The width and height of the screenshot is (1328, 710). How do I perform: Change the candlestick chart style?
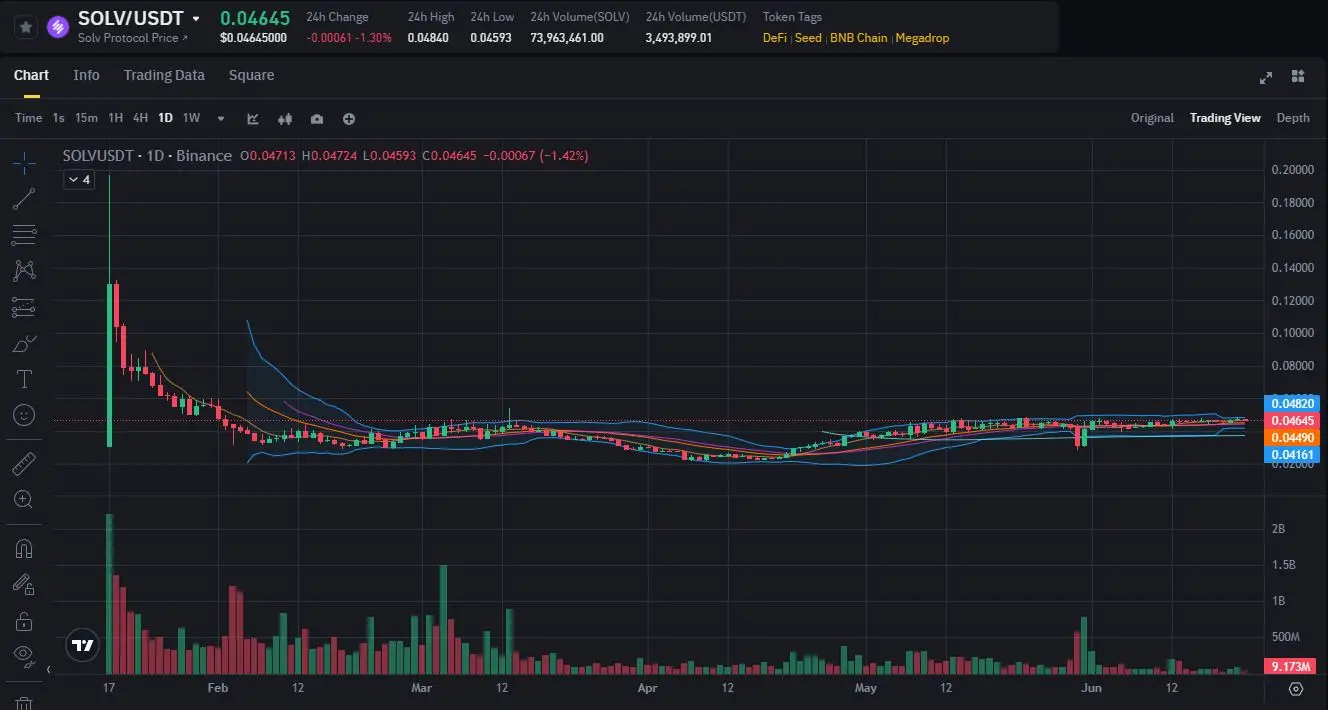pyautogui.click(x=285, y=118)
